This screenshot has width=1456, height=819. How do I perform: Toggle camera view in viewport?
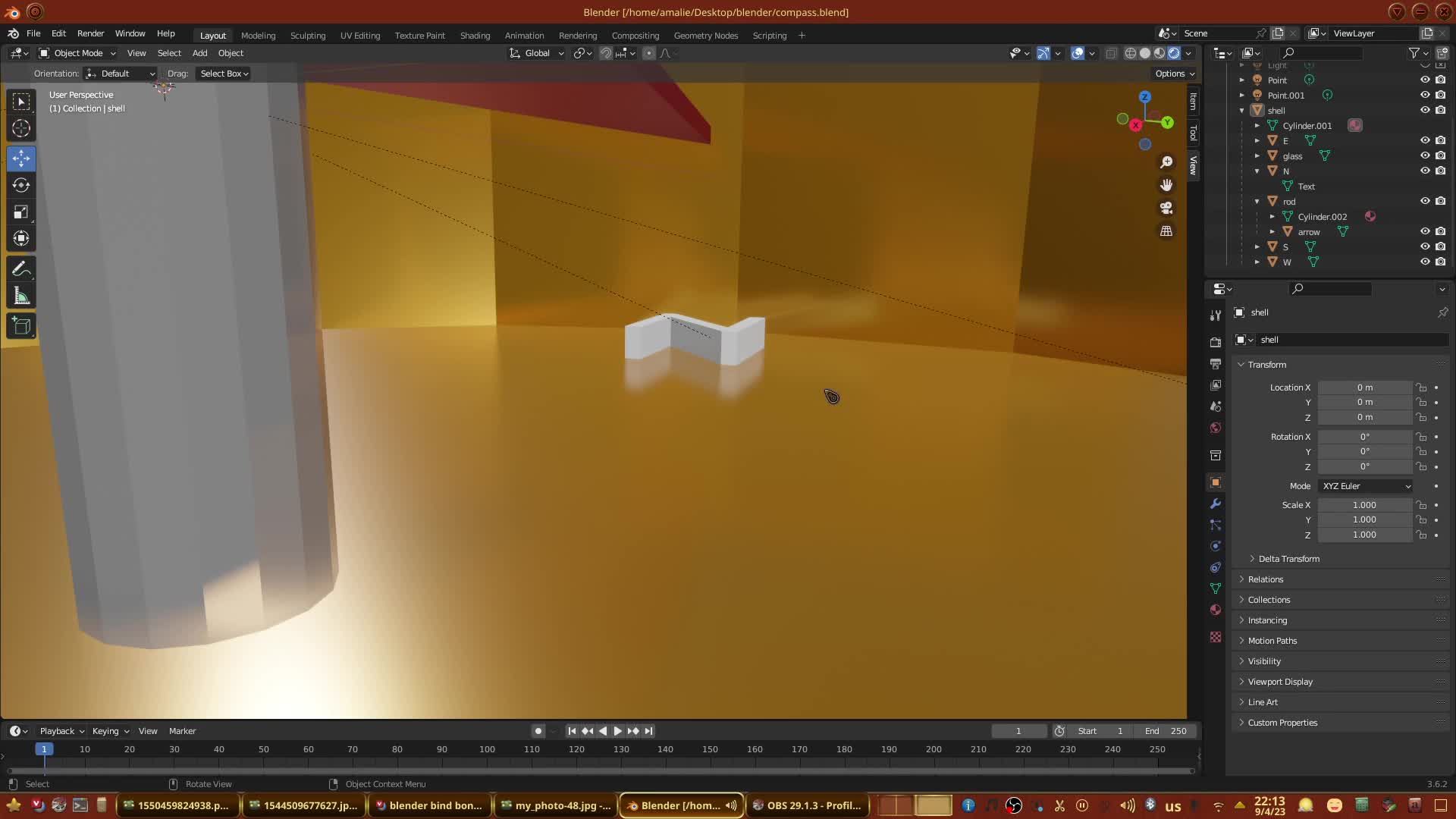(1166, 208)
